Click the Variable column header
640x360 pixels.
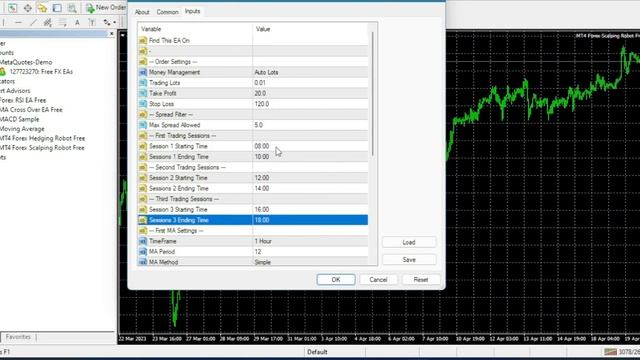[x=195, y=29]
